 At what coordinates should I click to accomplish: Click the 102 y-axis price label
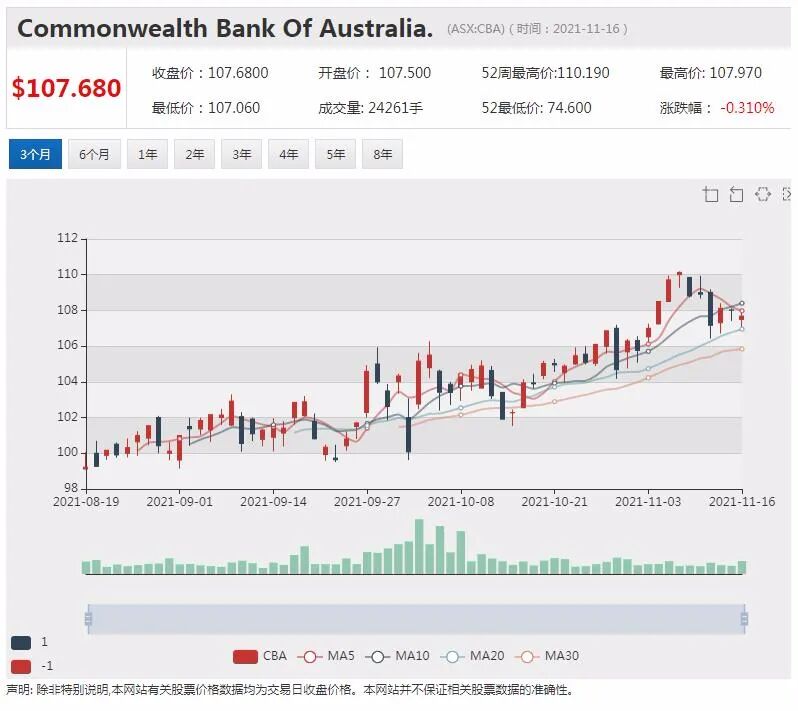click(x=68, y=417)
